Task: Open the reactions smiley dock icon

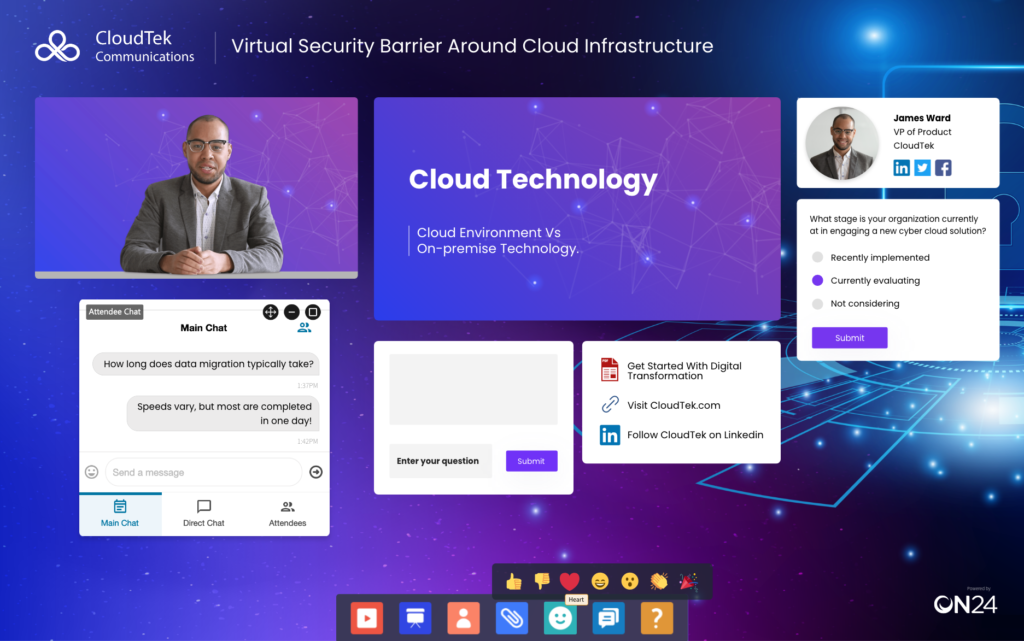Action: pos(560,618)
